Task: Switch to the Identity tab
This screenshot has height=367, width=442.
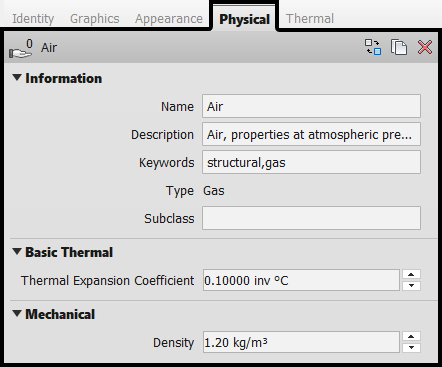Action: pos(33,19)
